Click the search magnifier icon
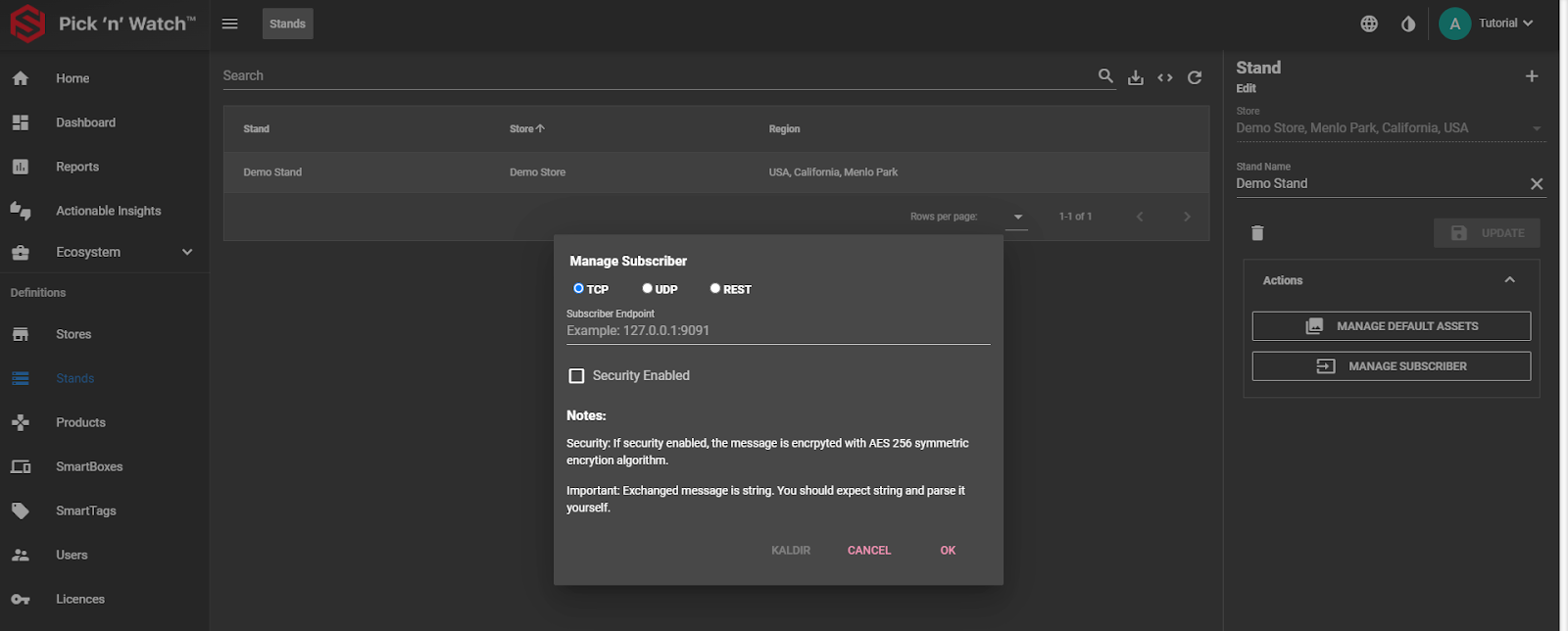The image size is (1568, 631). pos(1105,75)
